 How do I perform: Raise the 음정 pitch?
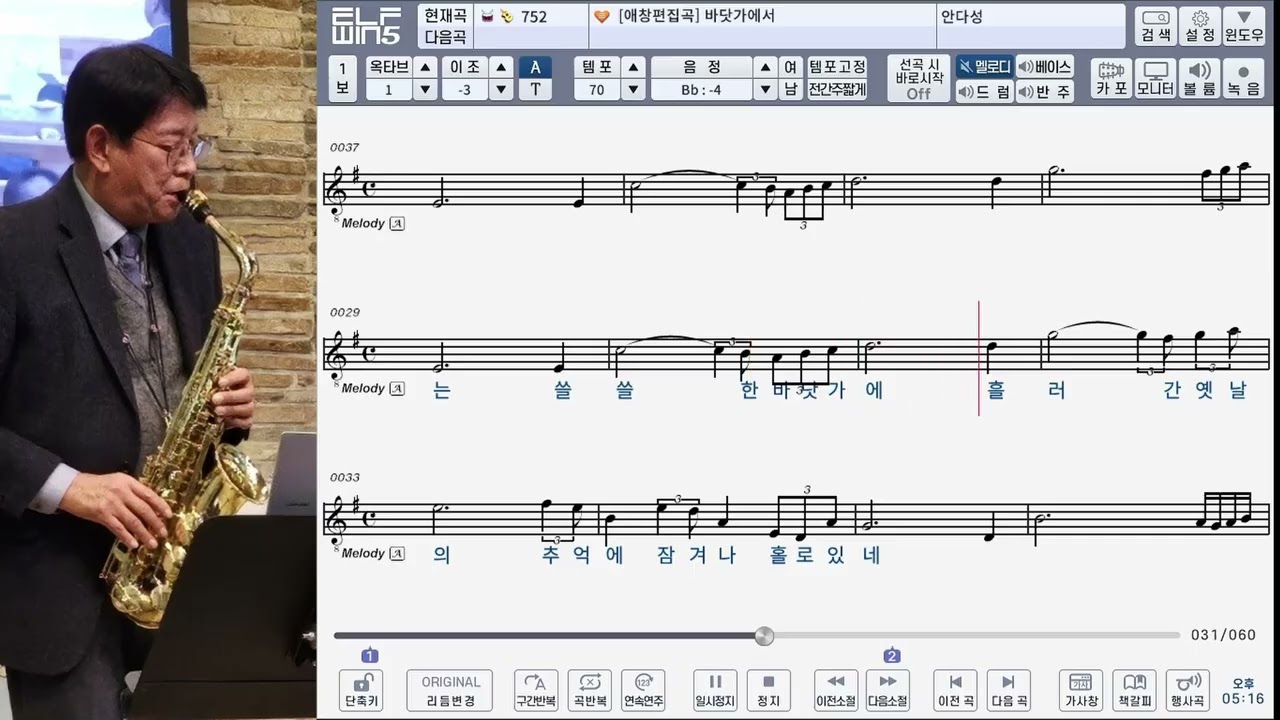pos(765,67)
